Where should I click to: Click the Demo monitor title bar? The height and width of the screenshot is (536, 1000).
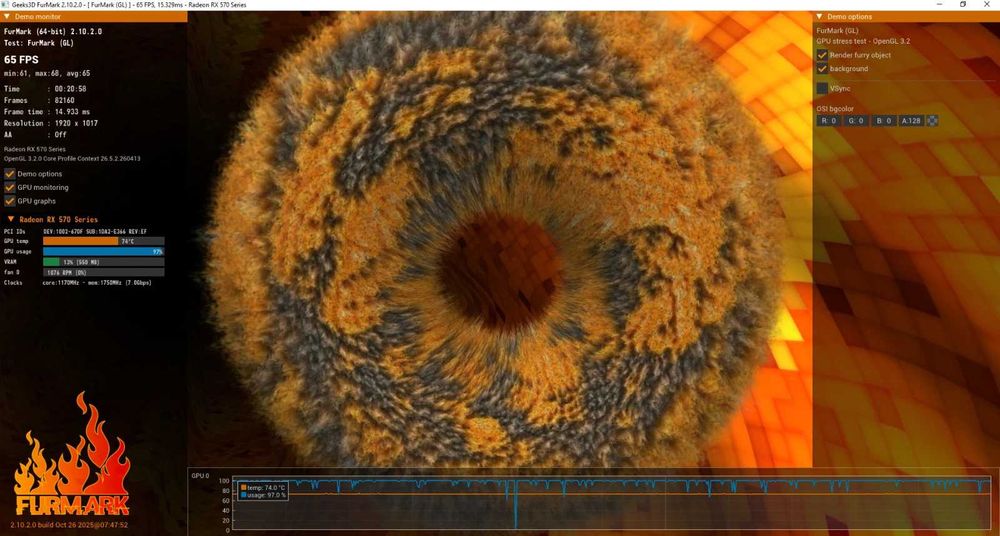click(x=94, y=17)
